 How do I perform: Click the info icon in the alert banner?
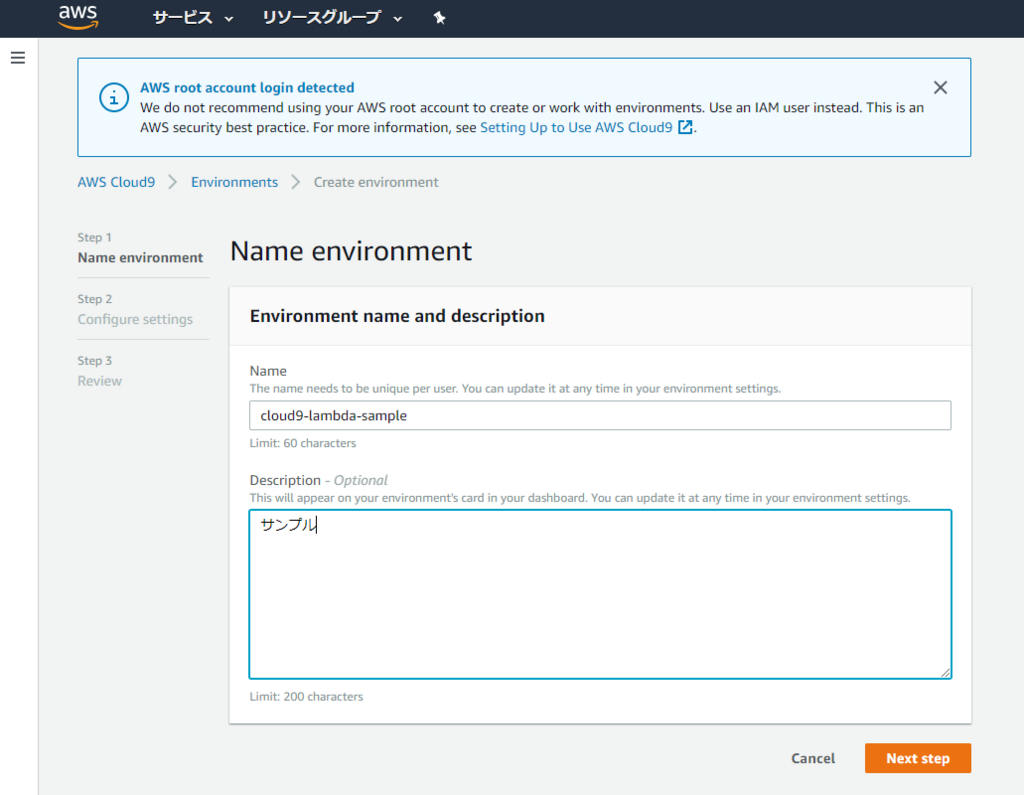(x=114, y=98)
